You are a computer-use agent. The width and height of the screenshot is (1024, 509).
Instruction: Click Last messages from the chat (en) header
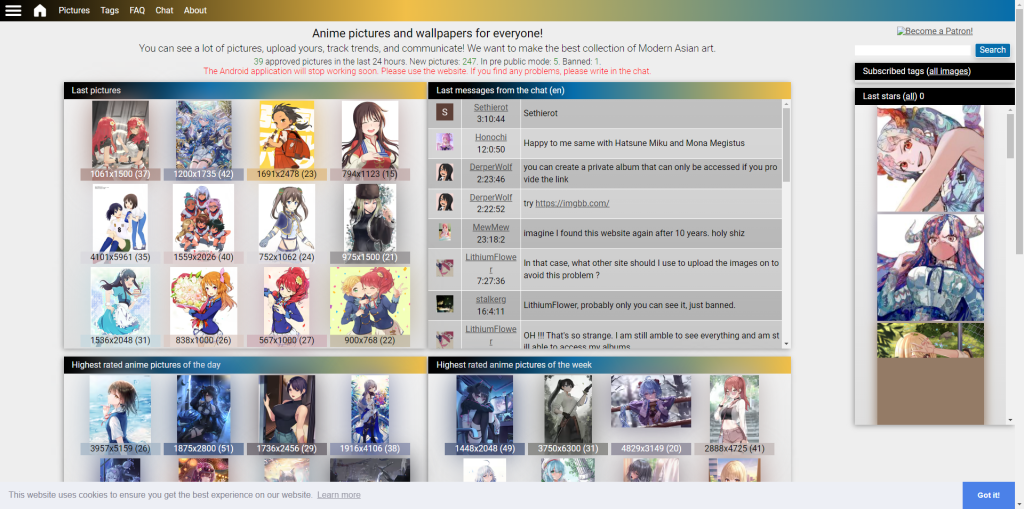coord(609,91)
